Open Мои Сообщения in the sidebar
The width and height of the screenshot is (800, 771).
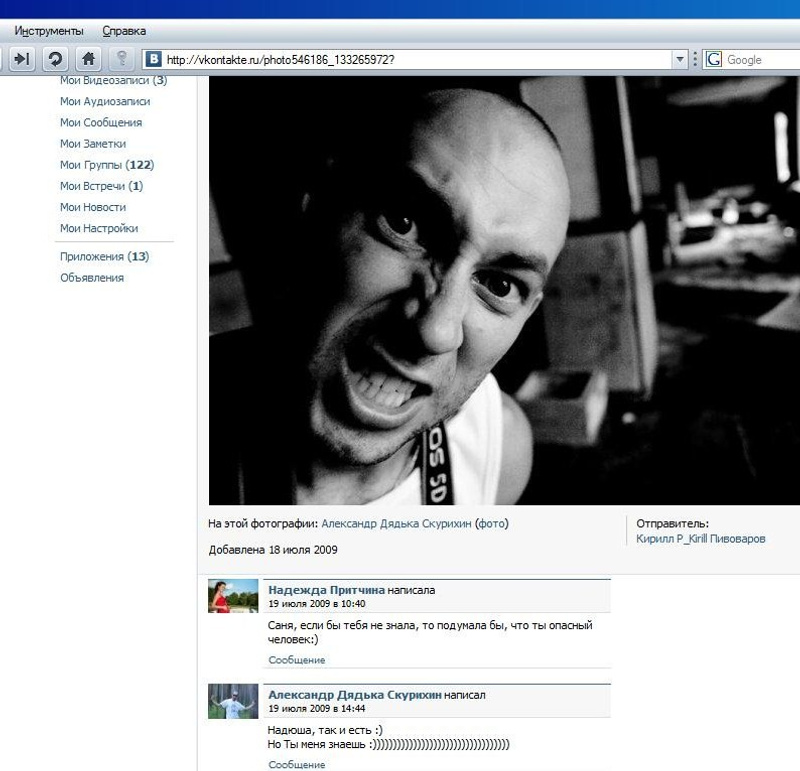(101, 123)
